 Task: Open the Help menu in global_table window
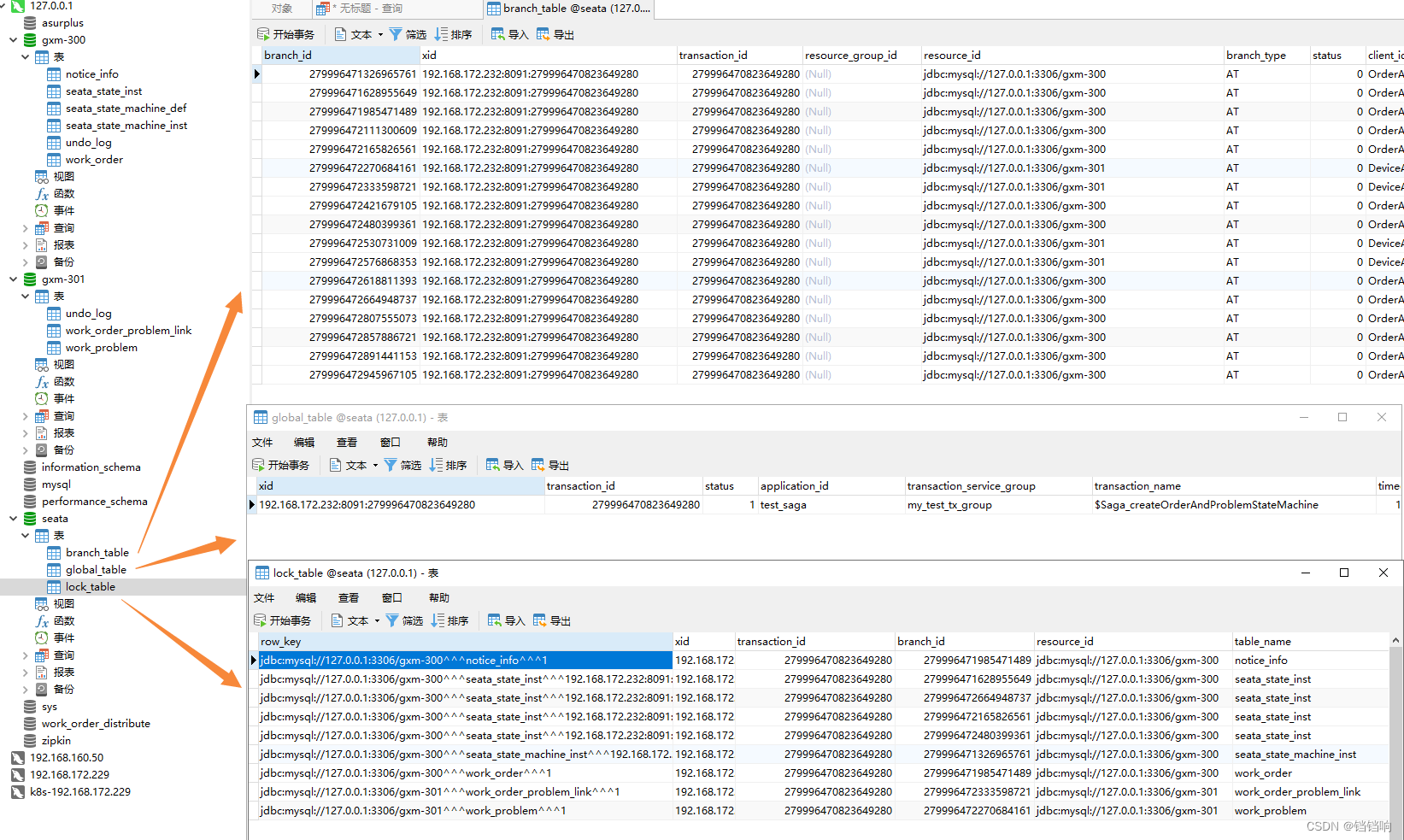tap(438, 442)
